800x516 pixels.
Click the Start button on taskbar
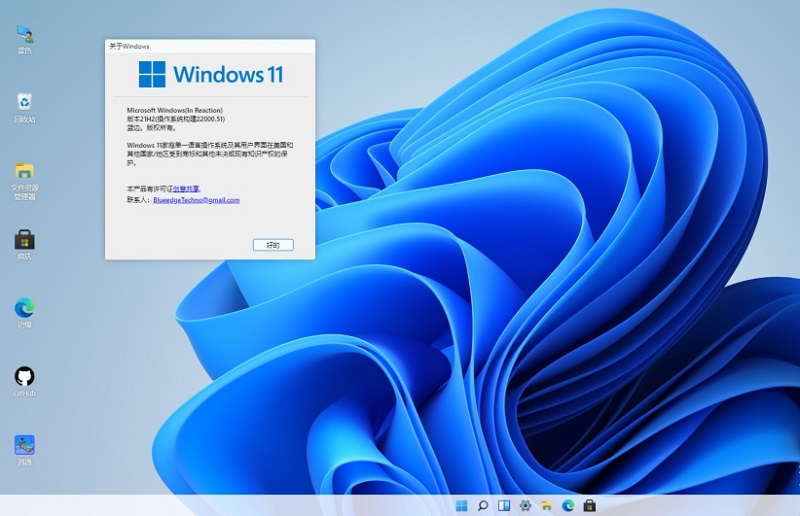pyautogui.click(x=461, y=505)
